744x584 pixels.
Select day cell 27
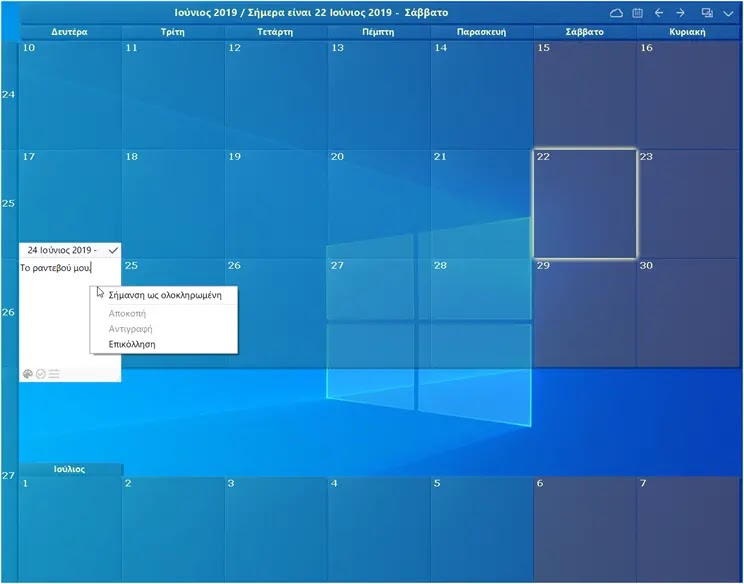379,313
